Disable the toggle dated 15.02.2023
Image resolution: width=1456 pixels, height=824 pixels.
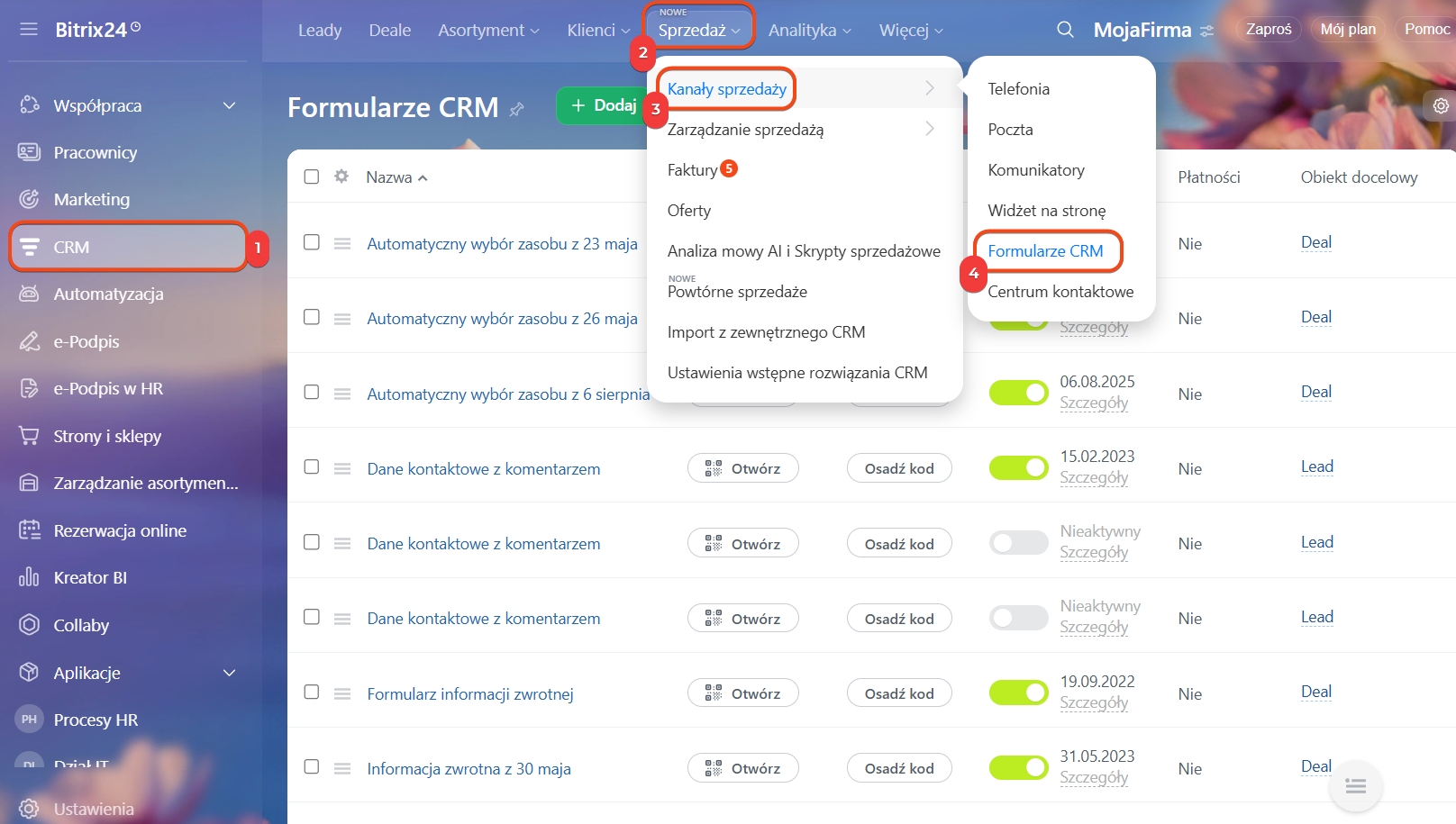pyautogui.click(x=1018, y=468)
